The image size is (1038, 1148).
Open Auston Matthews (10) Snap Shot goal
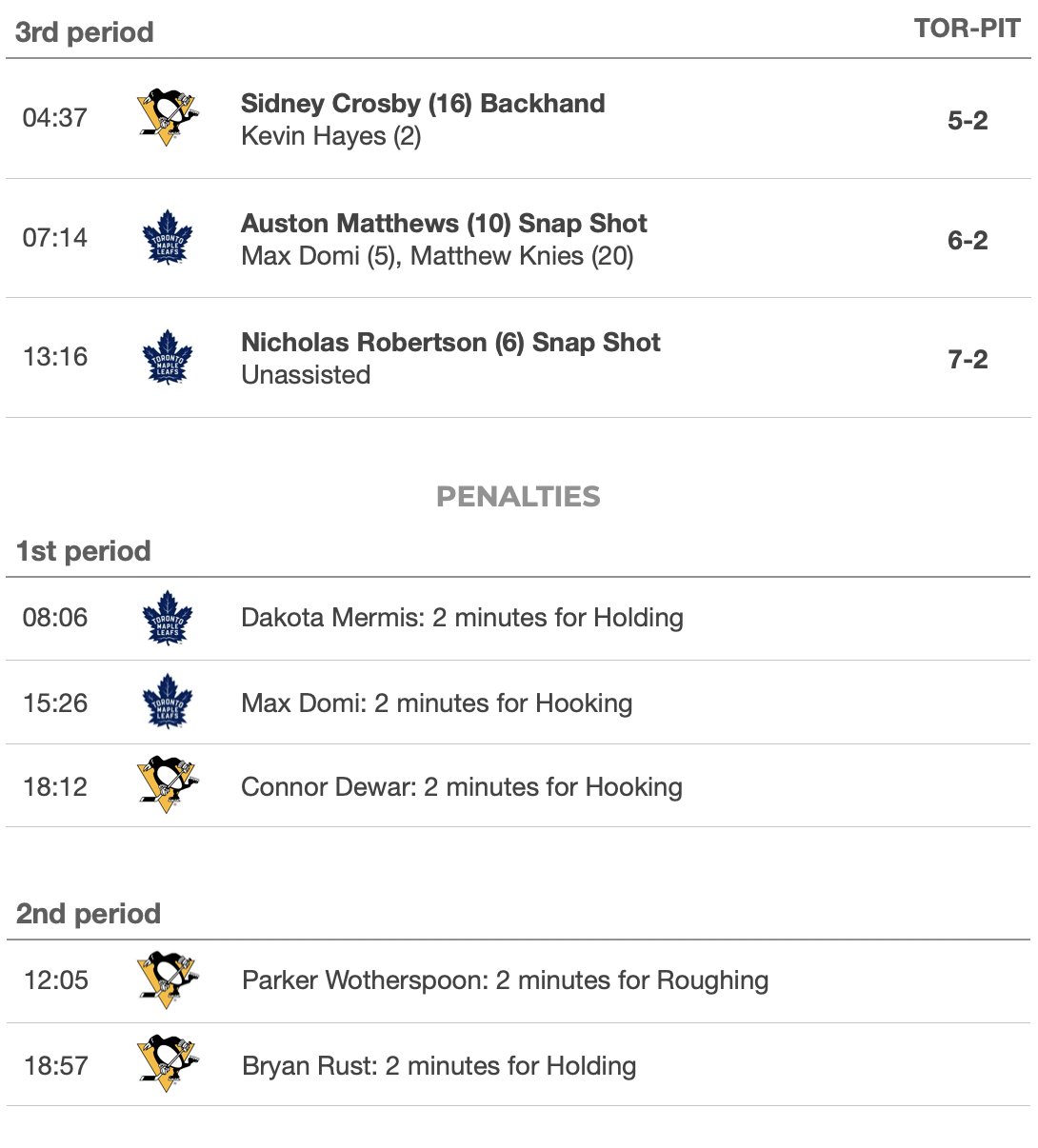pyautogui.click(x=444, y=224)
